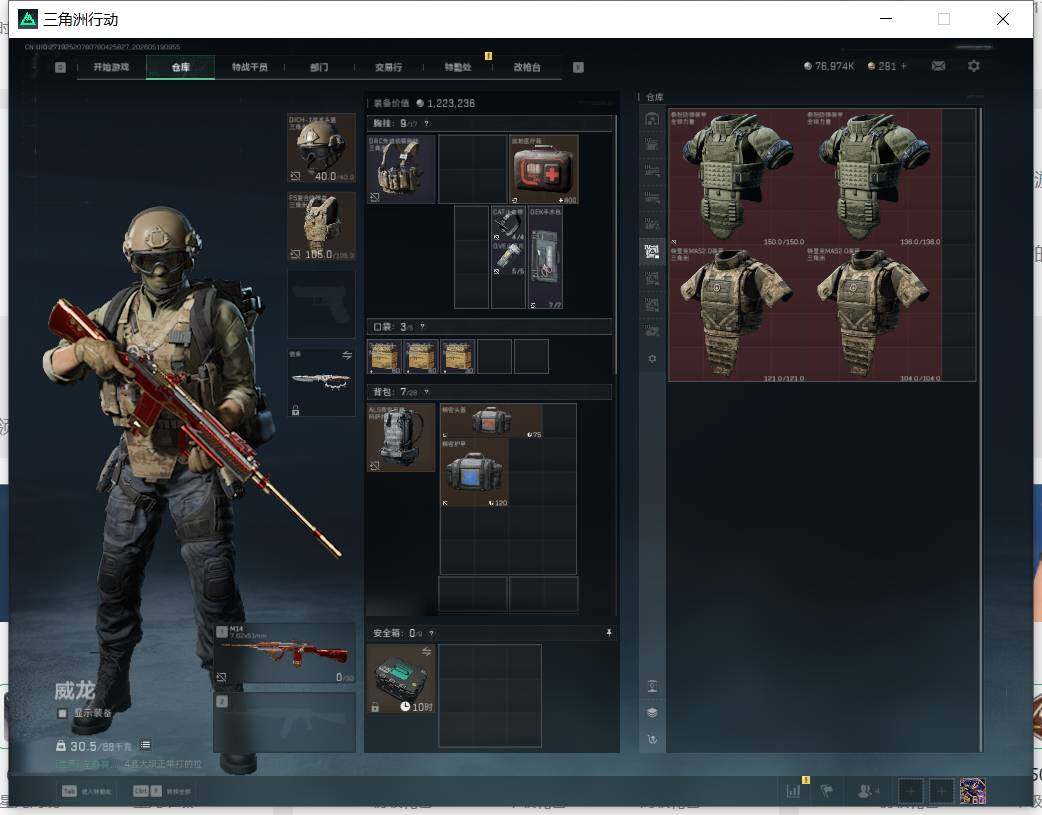Select the OVE injector item 5/5
Screen dimensions: 1042x815
[x=508, y=259]
